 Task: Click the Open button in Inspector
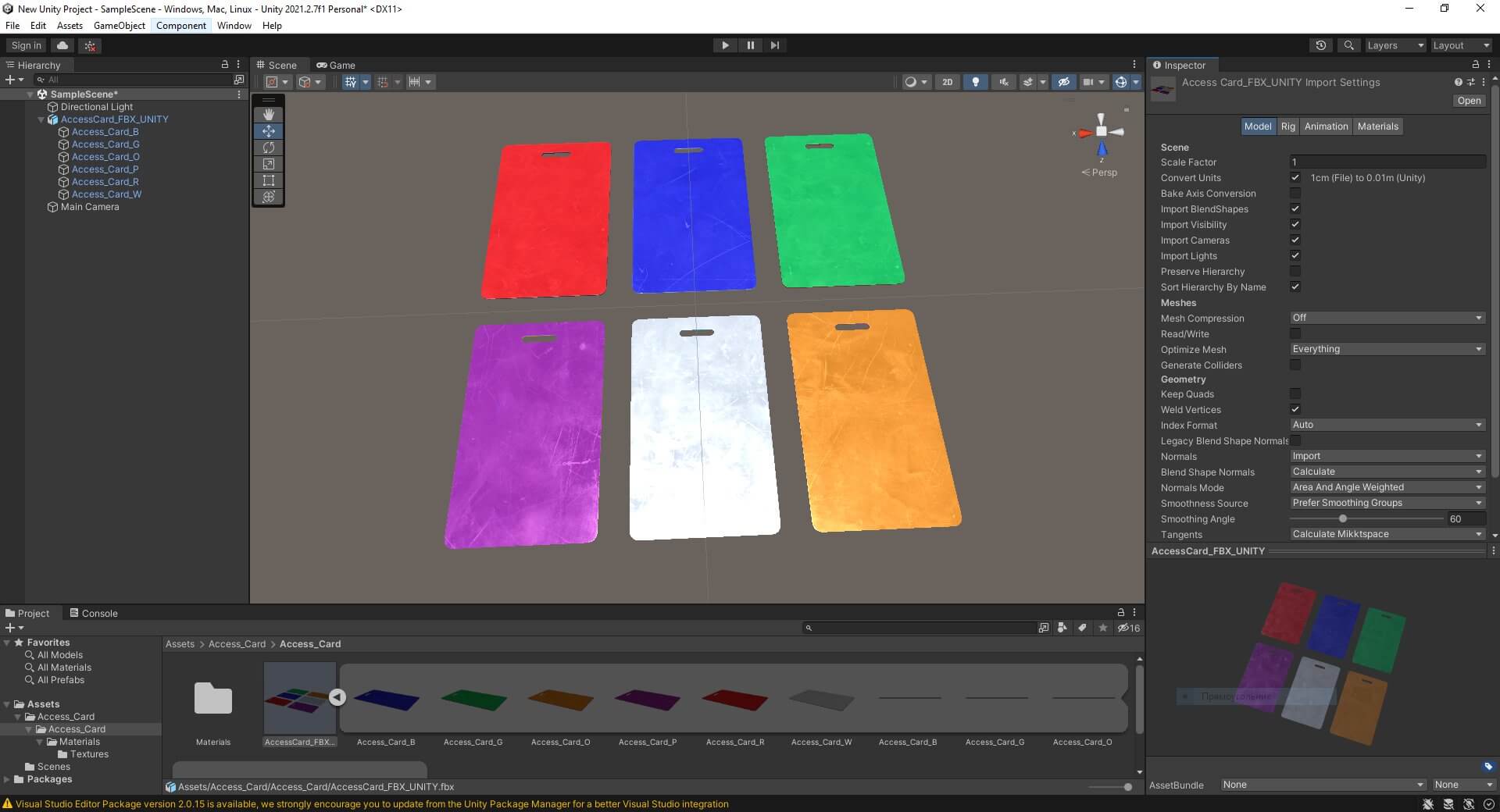1469,101
